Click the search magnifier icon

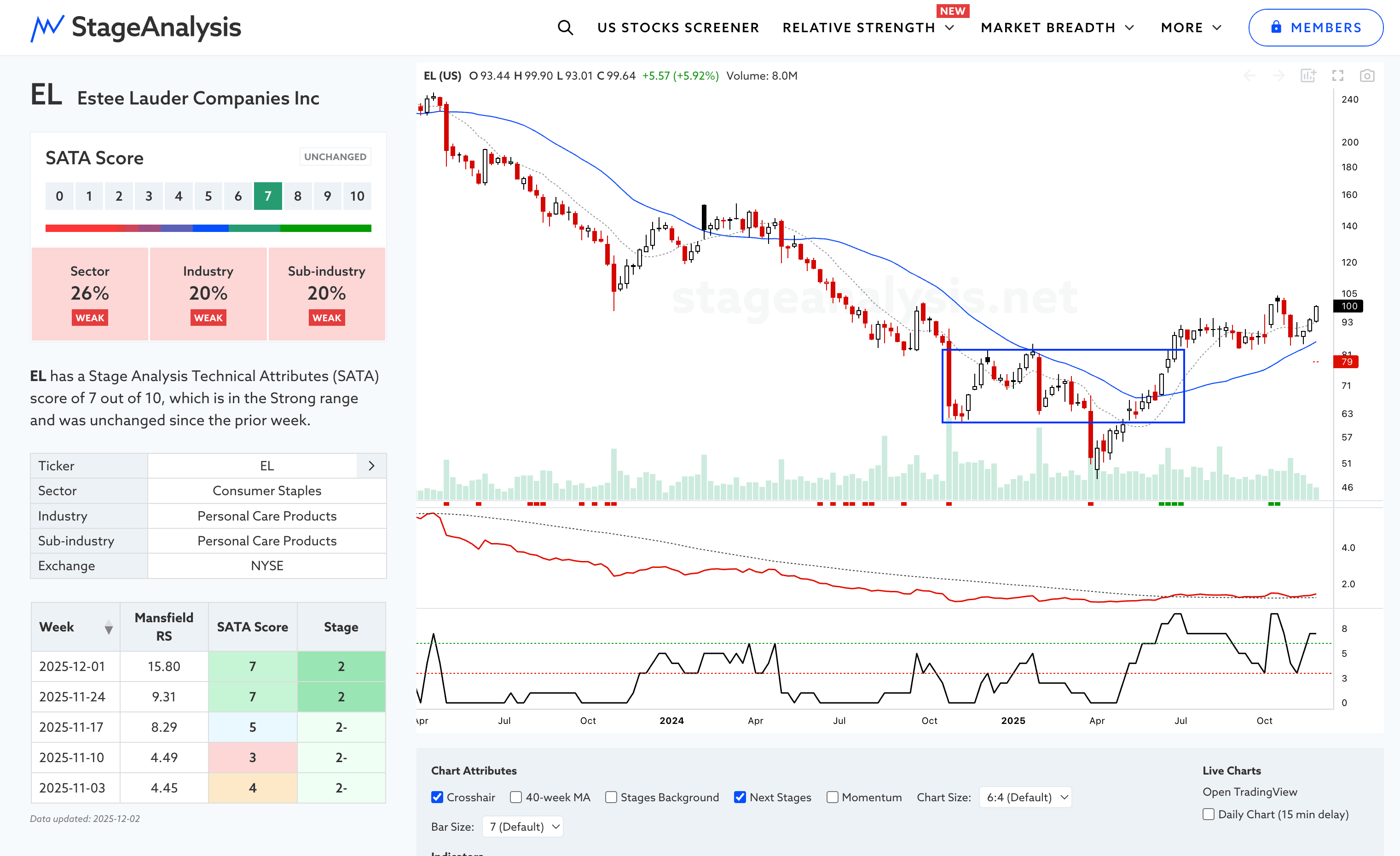click(x=565, y=27)
